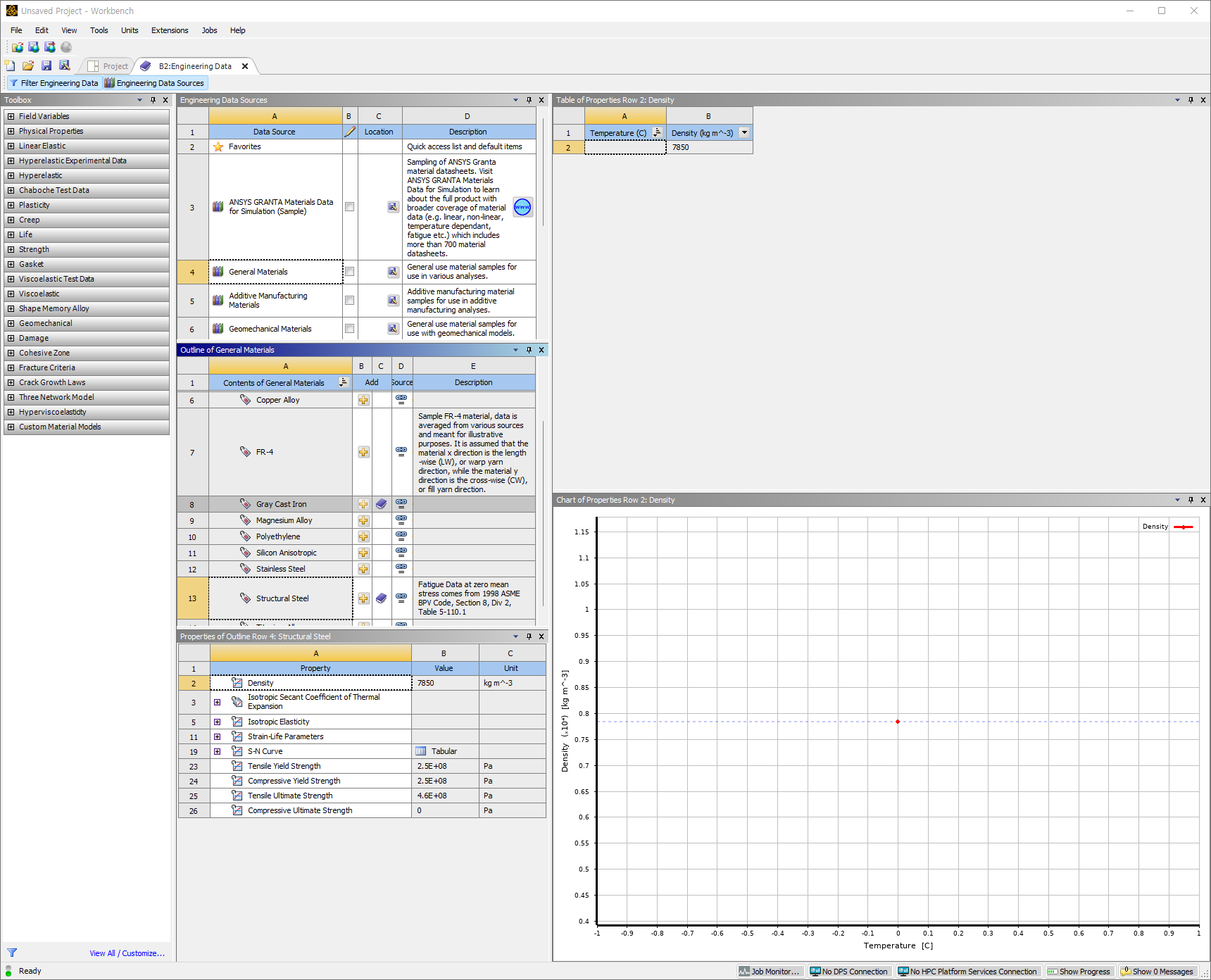Sort Temperature column in density table
This screenshot has width=1211, height=980.
657,132
